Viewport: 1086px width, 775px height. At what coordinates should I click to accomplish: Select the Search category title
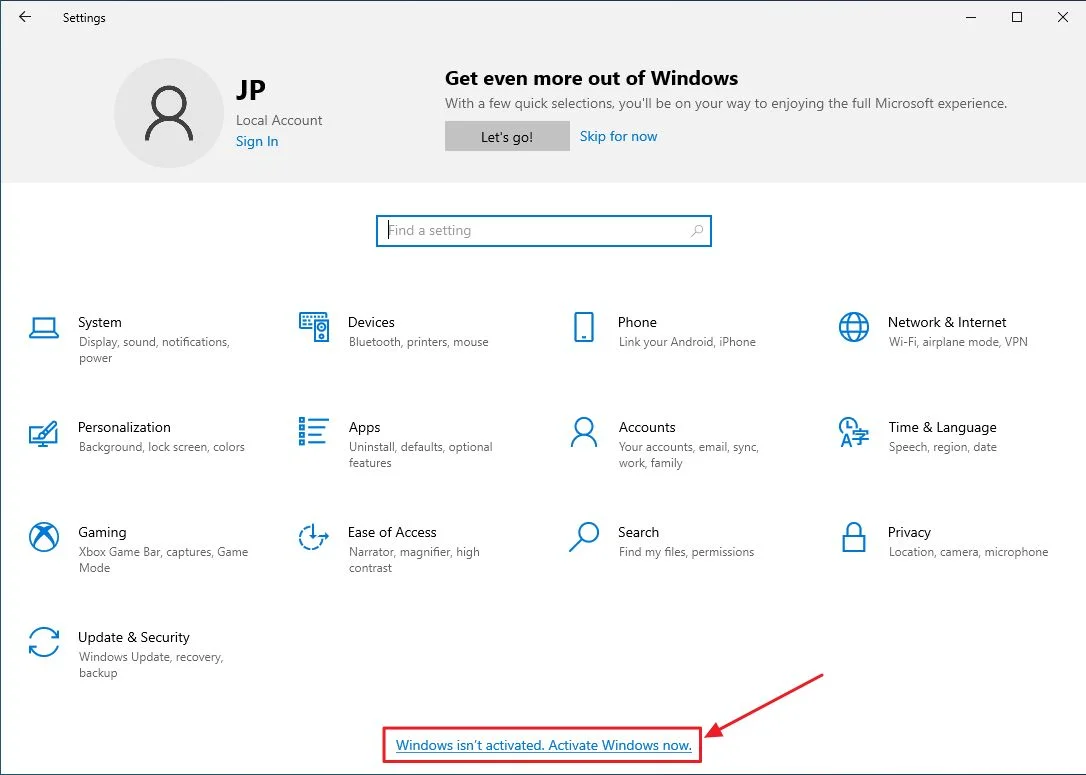639,532
